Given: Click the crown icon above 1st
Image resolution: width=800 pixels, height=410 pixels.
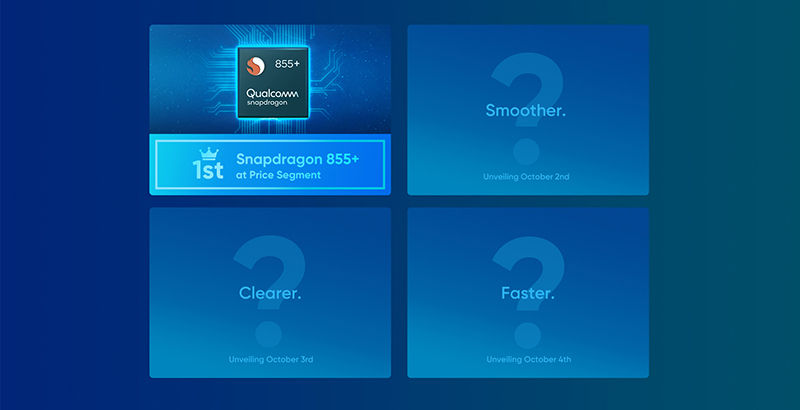Looking at the screenshot, I should (x=209, y=153).
